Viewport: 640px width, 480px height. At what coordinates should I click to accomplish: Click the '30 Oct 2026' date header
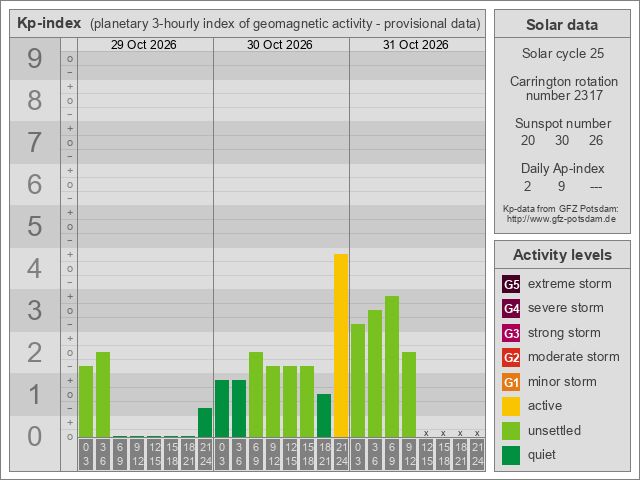[280, 44]
